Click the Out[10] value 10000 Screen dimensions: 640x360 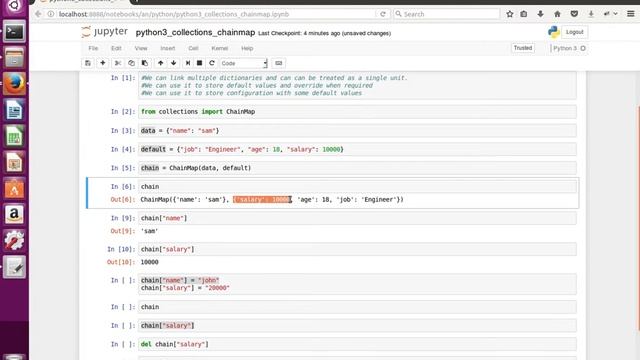[x=149, y=262]
